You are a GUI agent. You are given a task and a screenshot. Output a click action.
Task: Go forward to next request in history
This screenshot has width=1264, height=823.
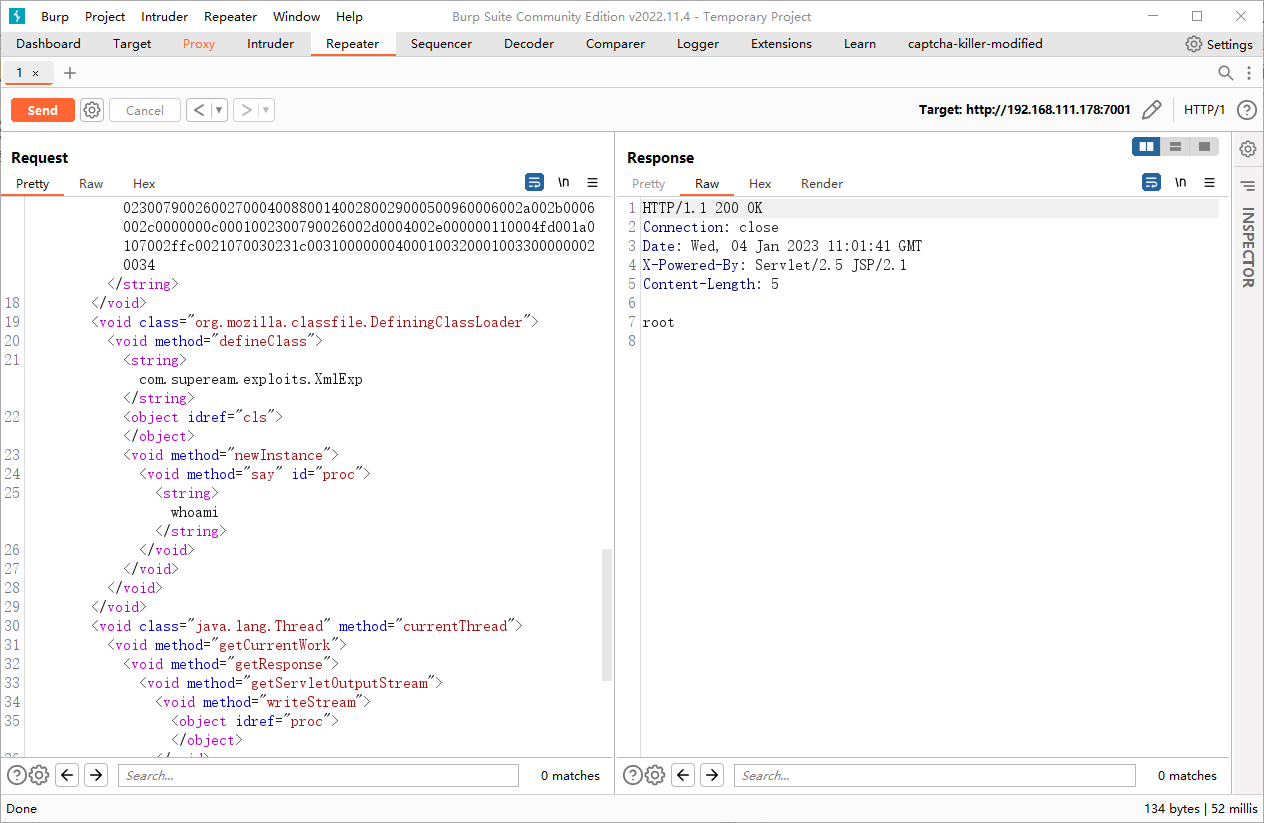tap(245, 110)
